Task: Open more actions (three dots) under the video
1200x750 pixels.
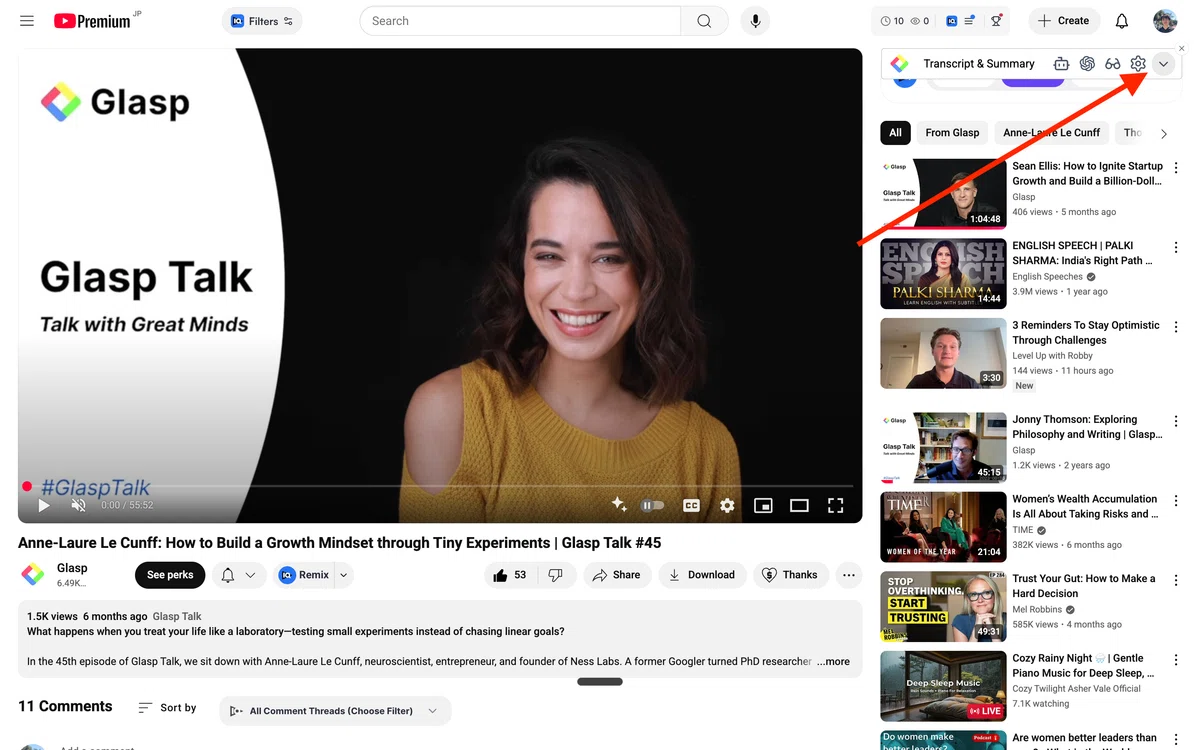Action: 849,575
